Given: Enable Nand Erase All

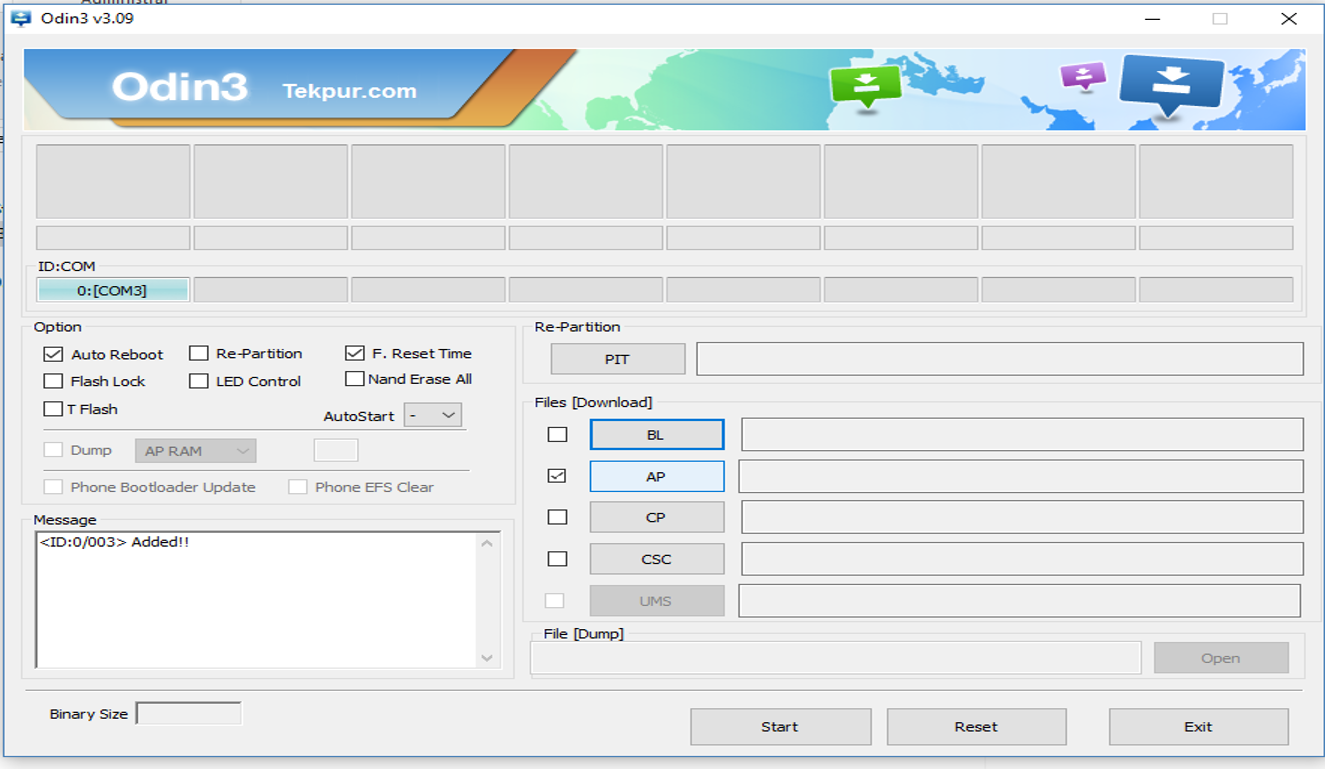Looking at the screenshot, I should (x=354, y=378).
